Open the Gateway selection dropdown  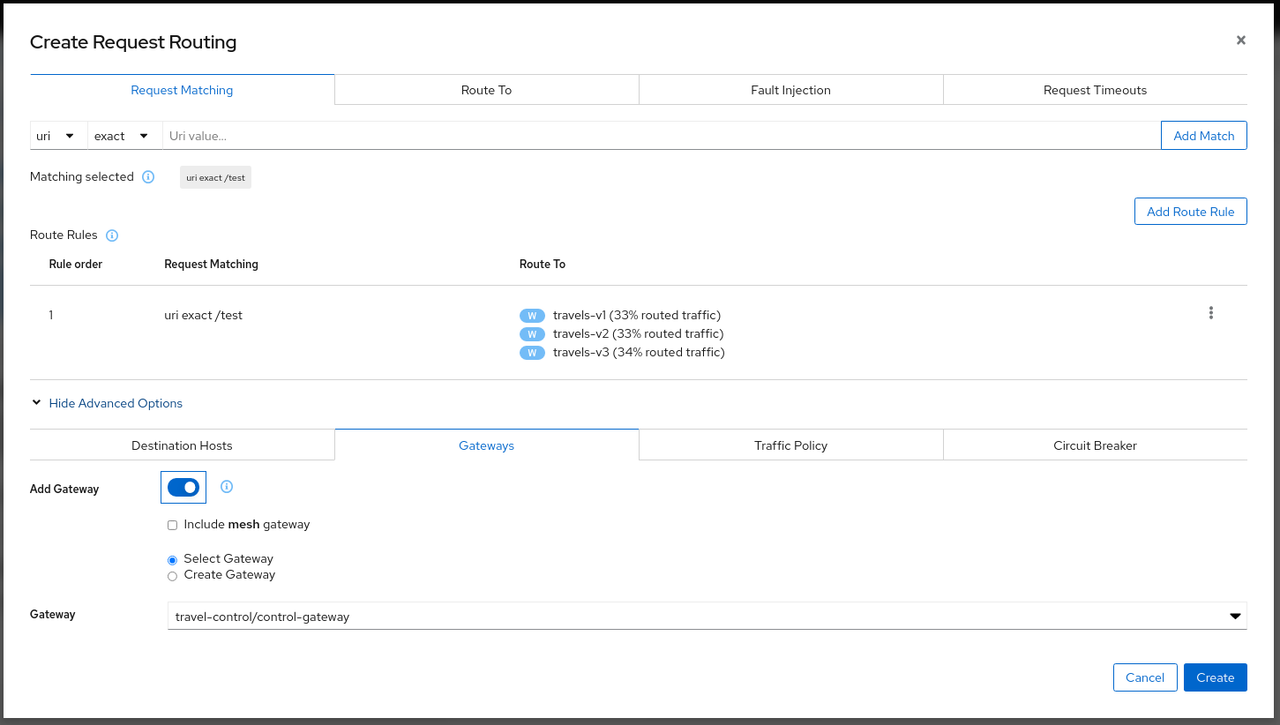(x=1235, y=615)
